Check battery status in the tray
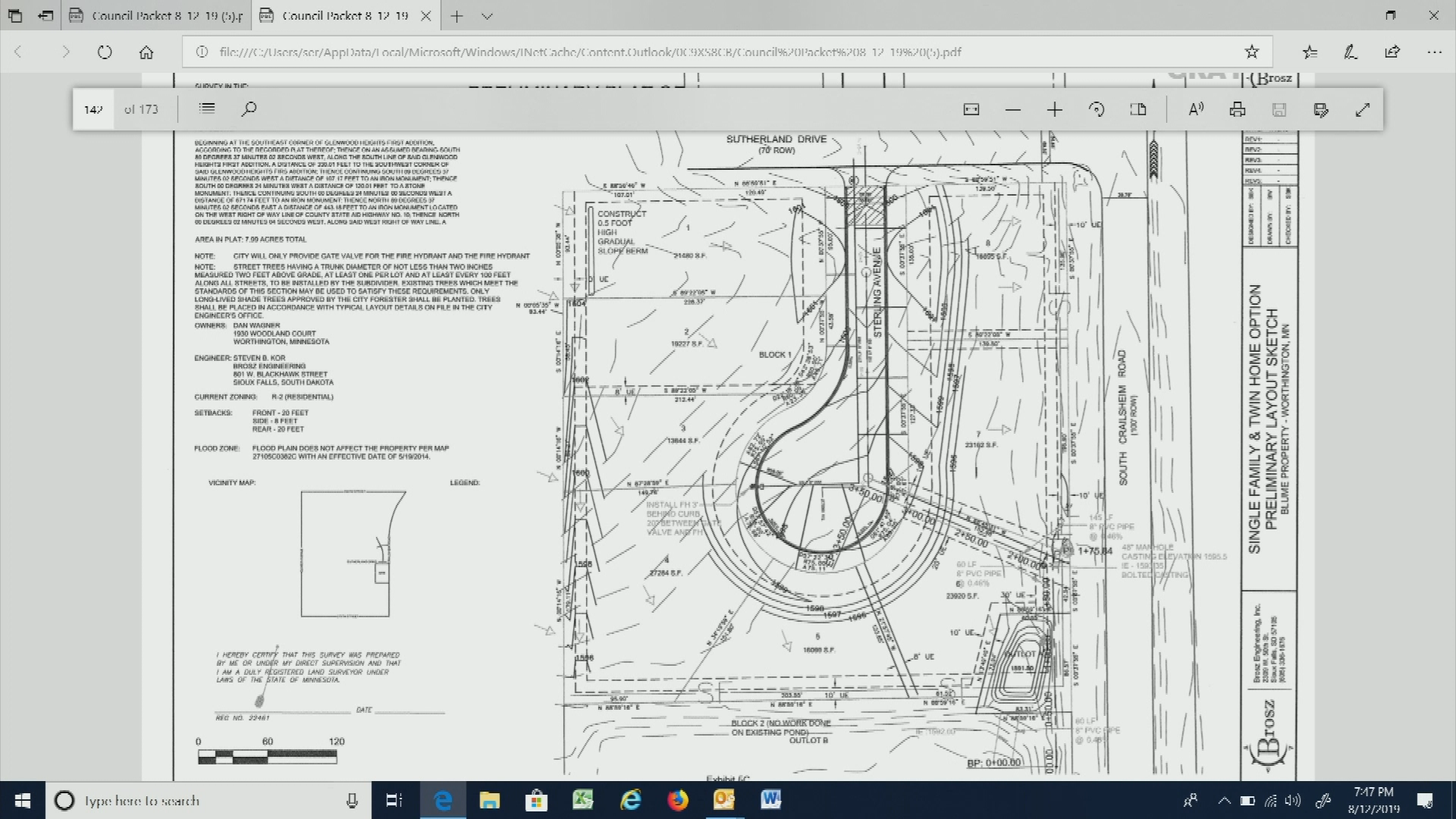 1247,801
